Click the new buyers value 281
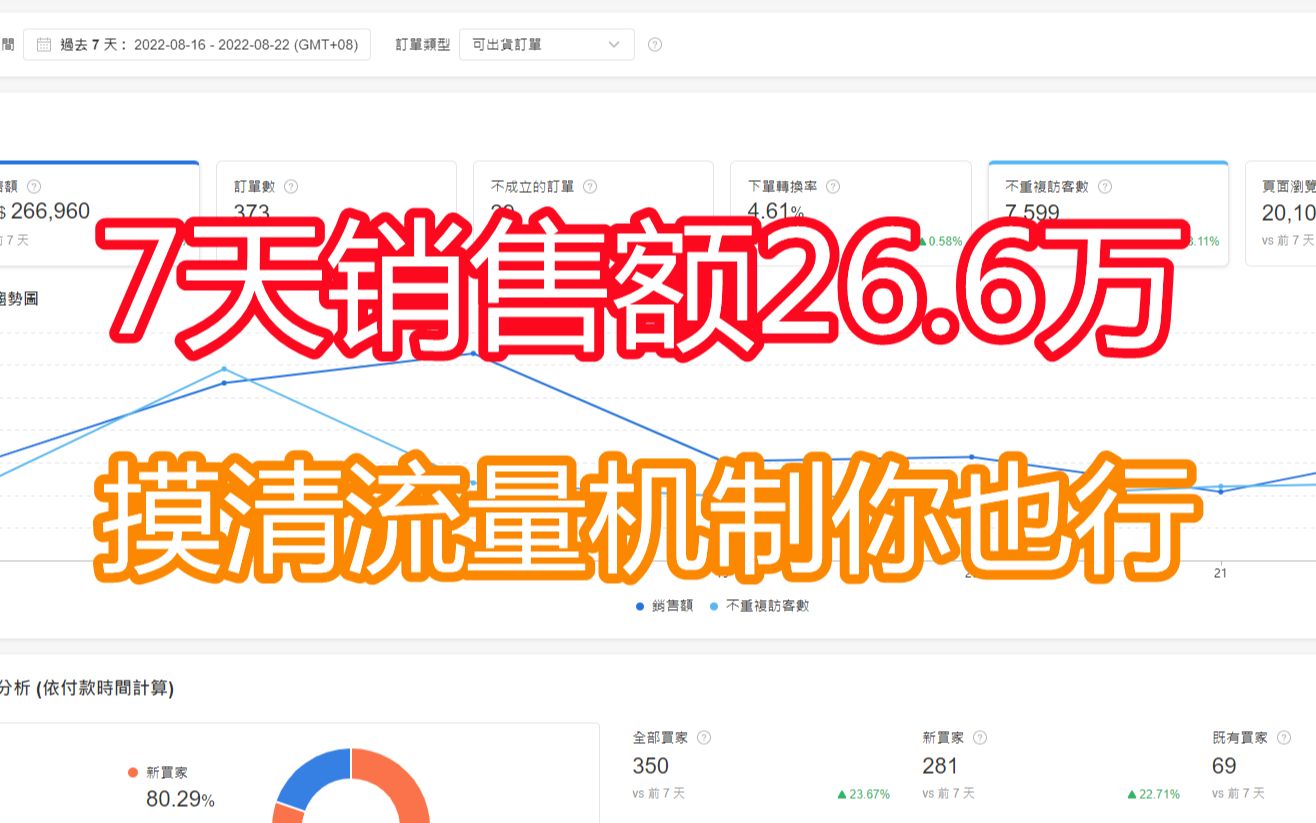Viewport: 1316px width, 823px height. (940, 766)
